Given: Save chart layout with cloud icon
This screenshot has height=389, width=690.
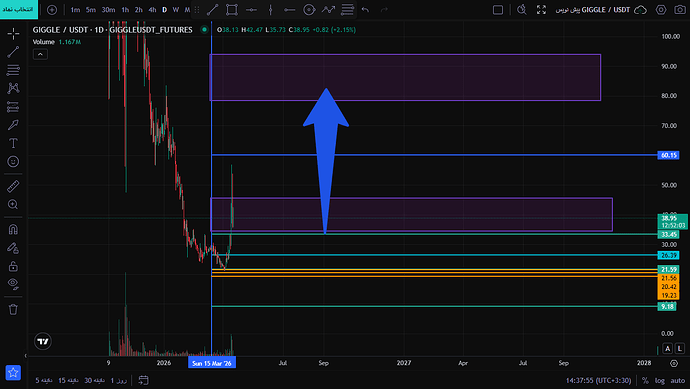Looking at the screenshot, I should 640,10.
